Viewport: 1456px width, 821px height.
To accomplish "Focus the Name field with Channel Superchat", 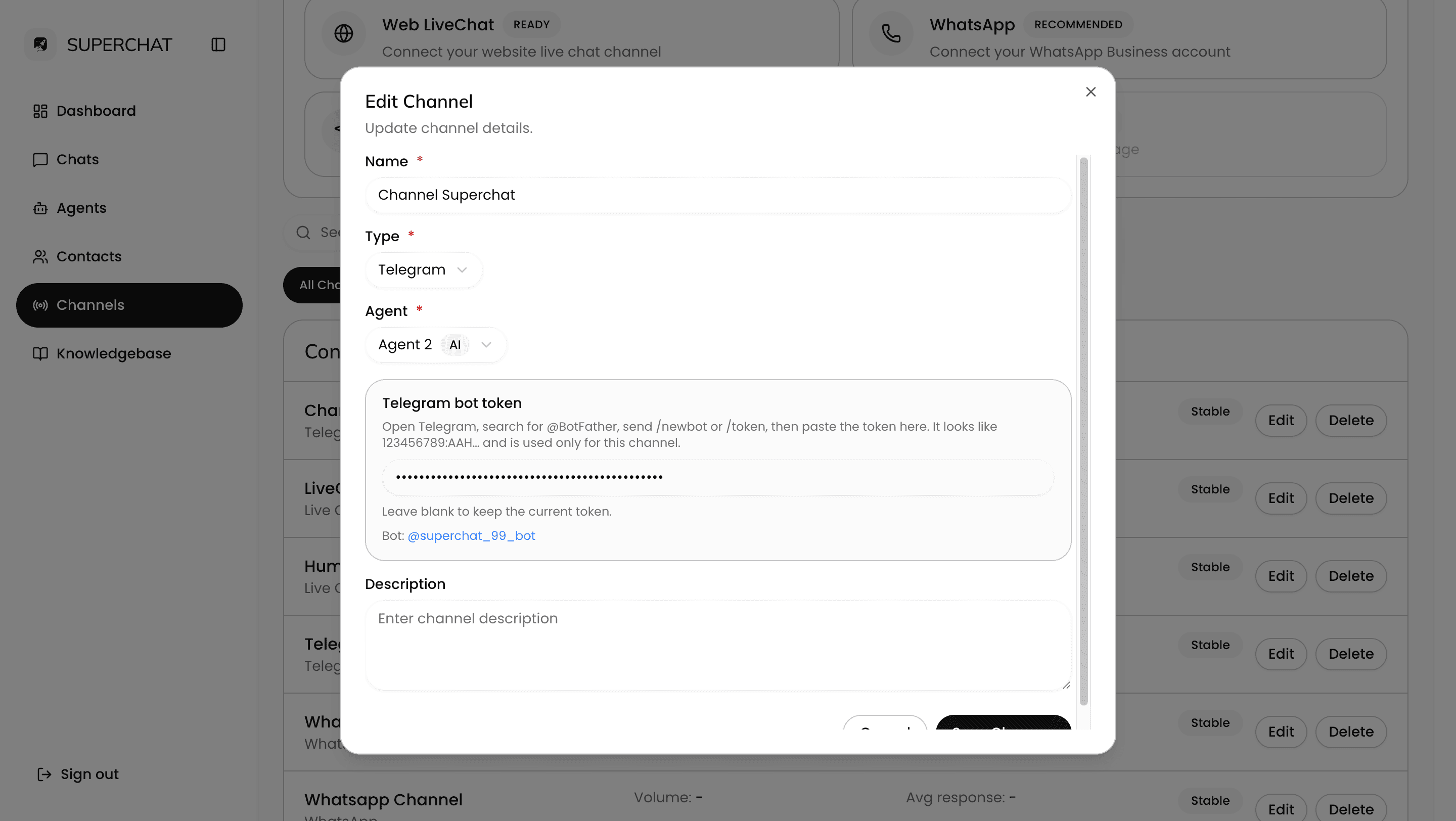I will 718,195.
